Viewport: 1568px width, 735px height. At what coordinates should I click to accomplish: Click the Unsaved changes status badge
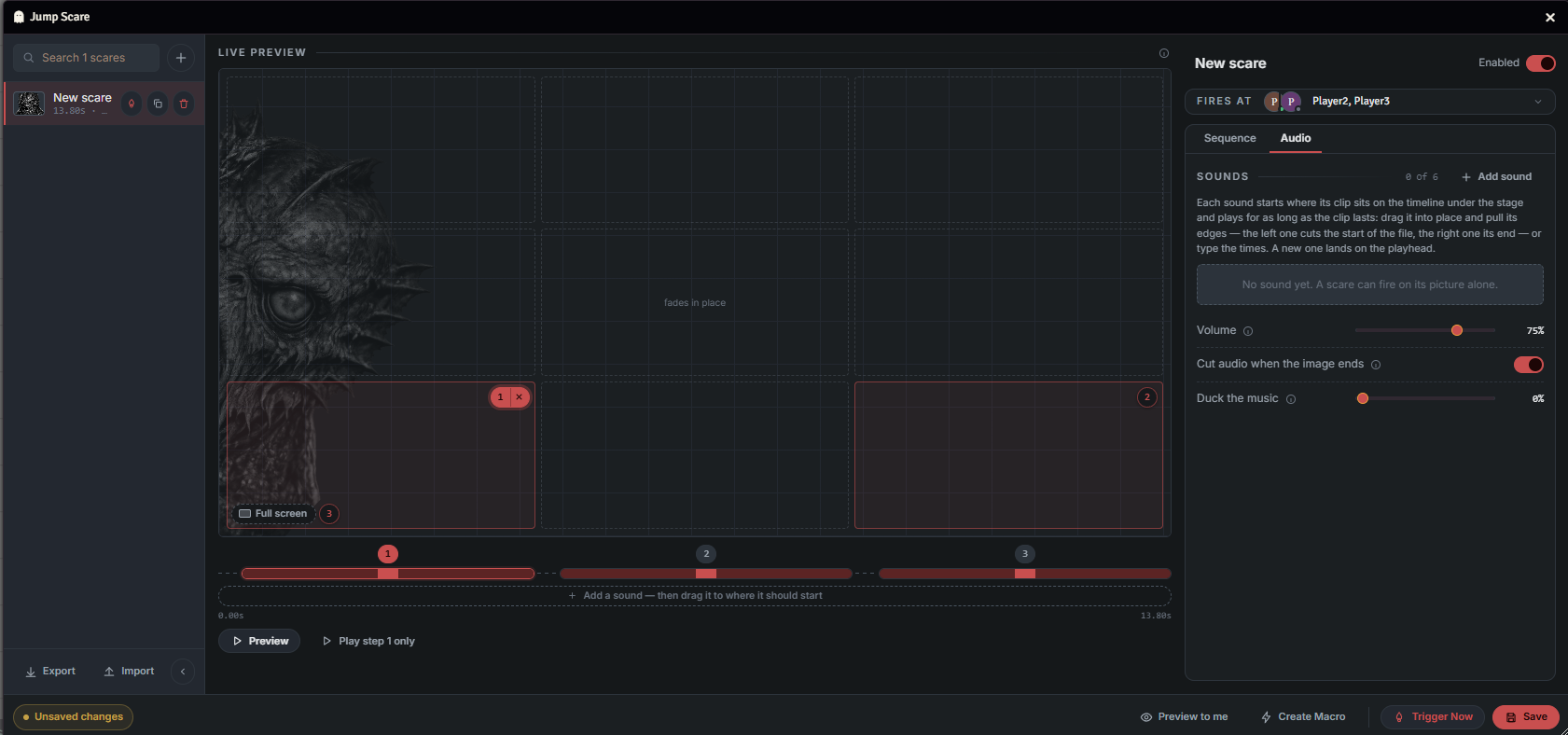point(73,717)
